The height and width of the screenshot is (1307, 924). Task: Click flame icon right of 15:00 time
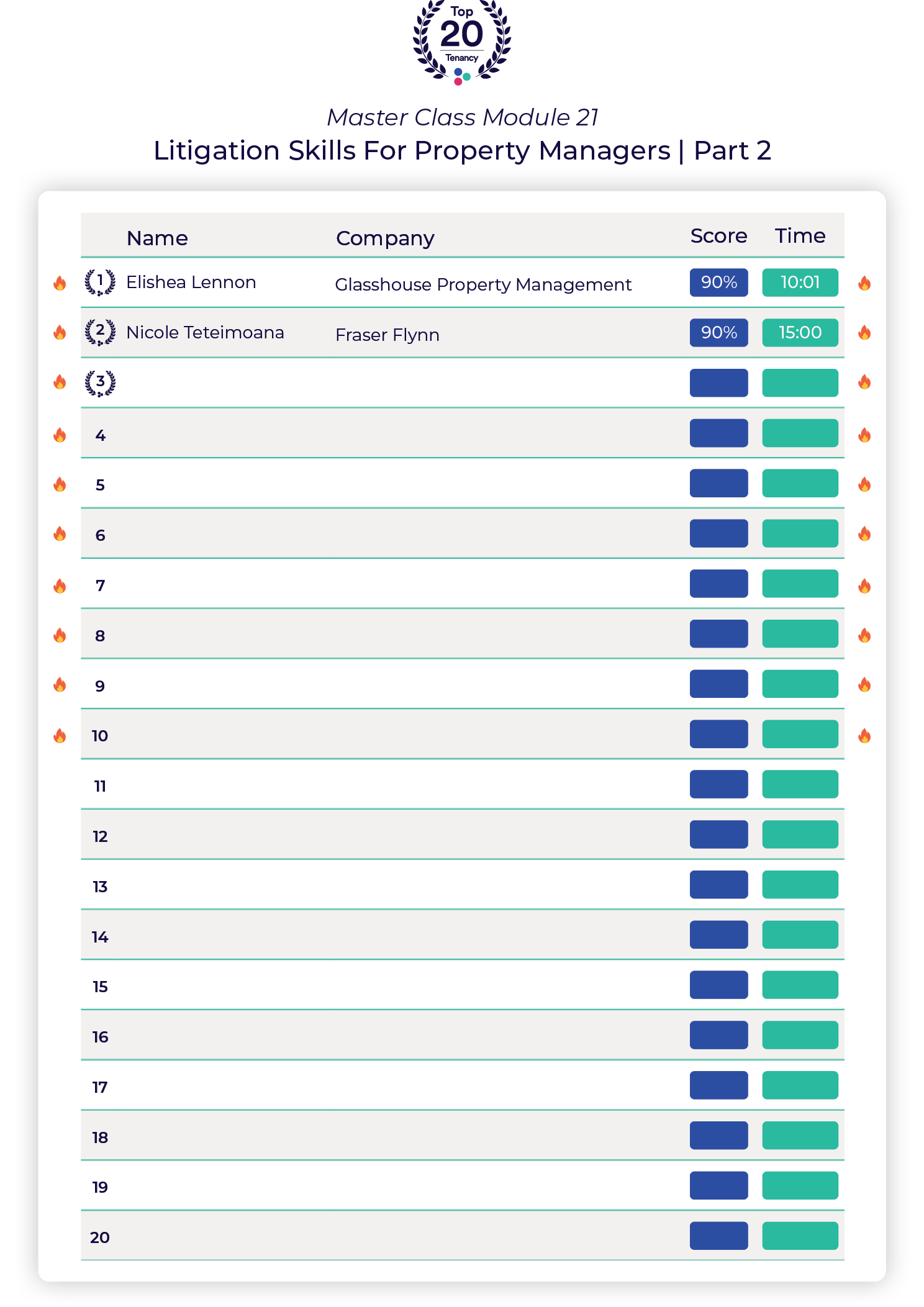pos(864,333)
